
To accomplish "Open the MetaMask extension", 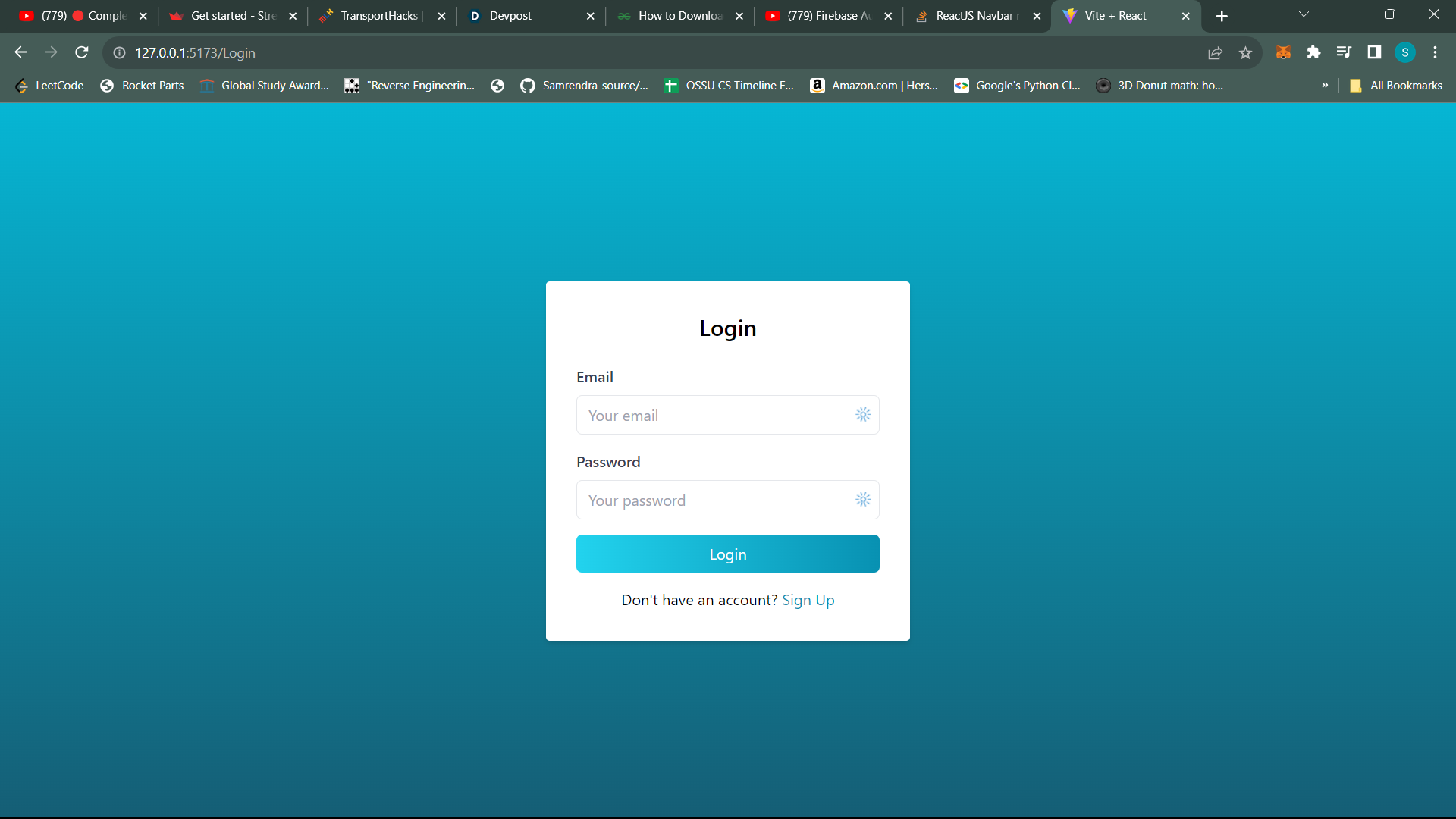I will [1283, 52].
